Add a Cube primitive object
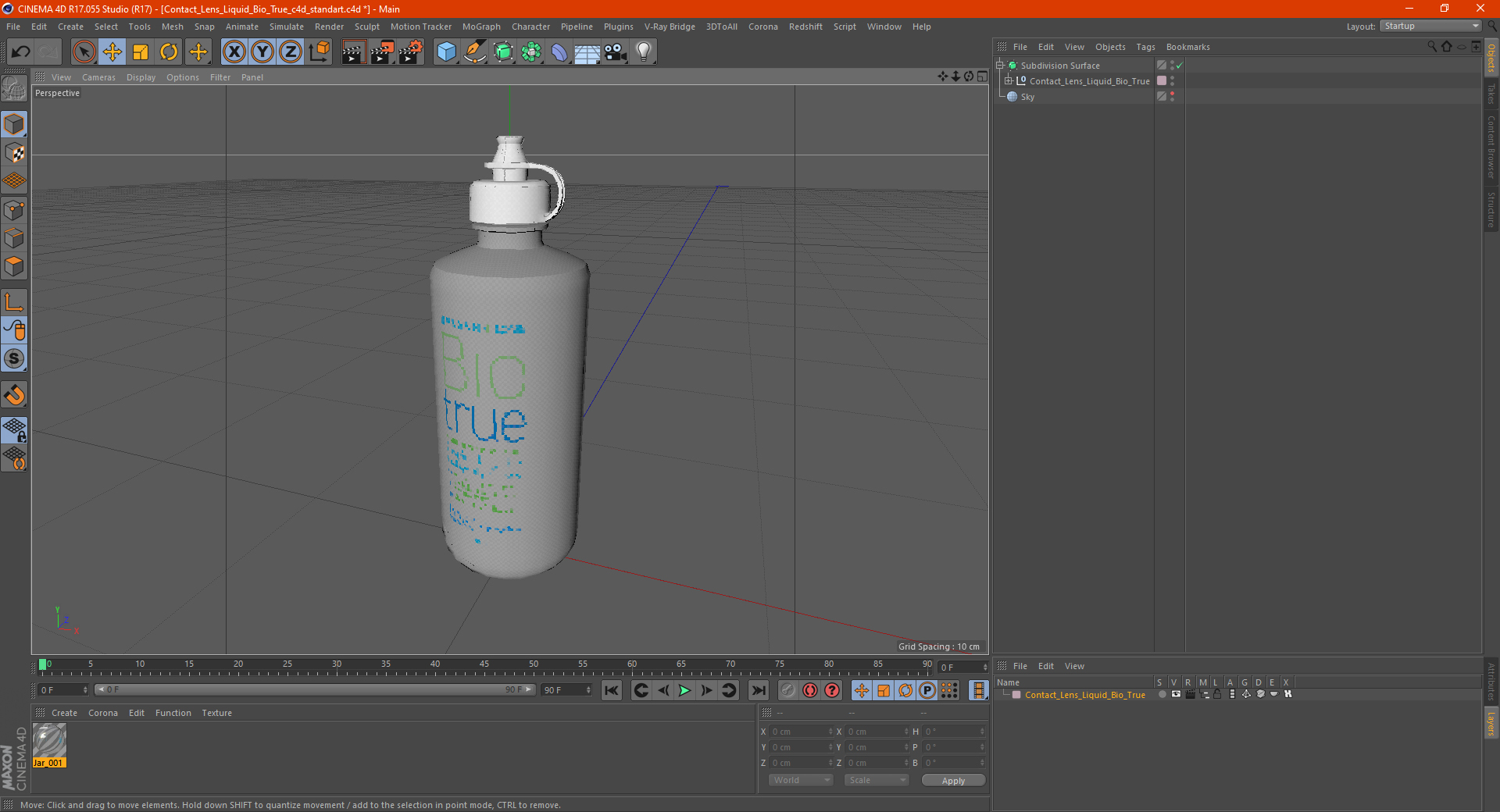1500x812 pixels. click(446, 52)
